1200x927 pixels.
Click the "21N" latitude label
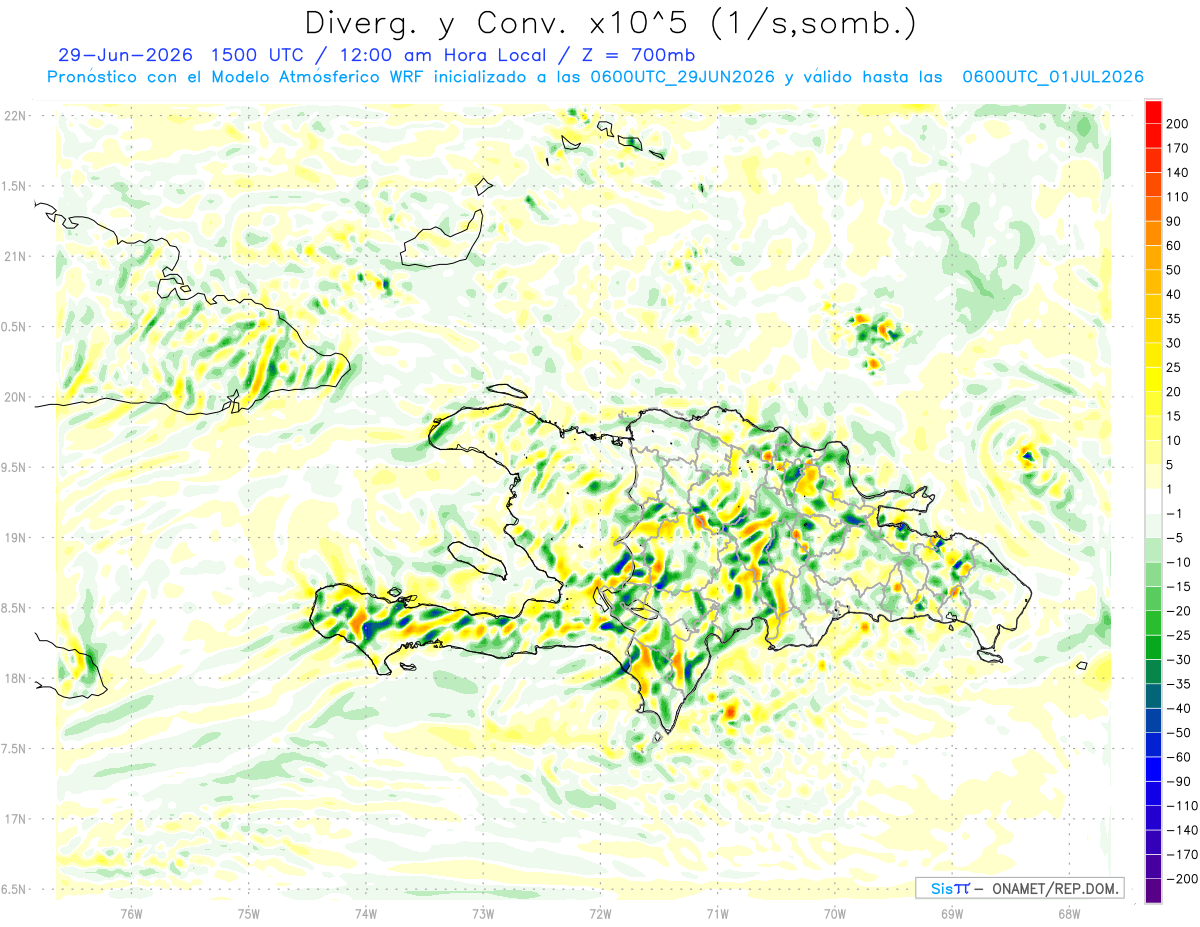click(x=16, y=256)
